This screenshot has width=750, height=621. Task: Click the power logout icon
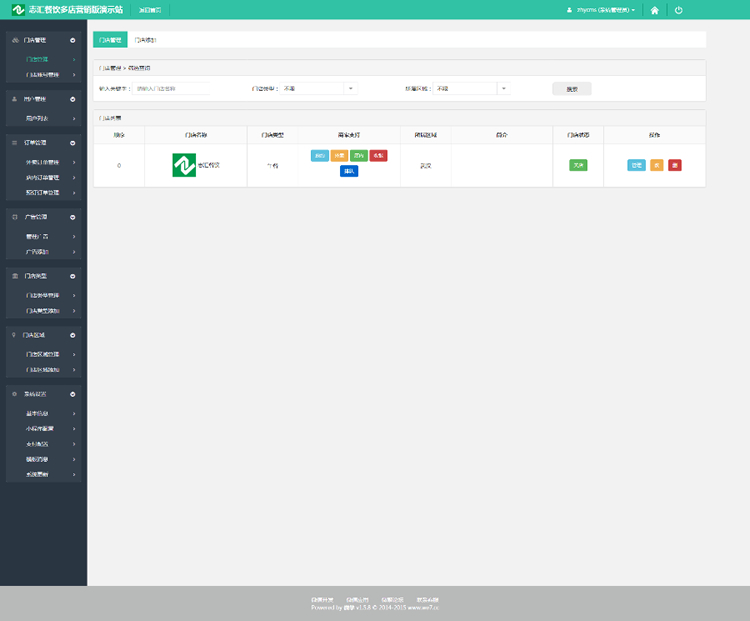click(x=679, y=10)
